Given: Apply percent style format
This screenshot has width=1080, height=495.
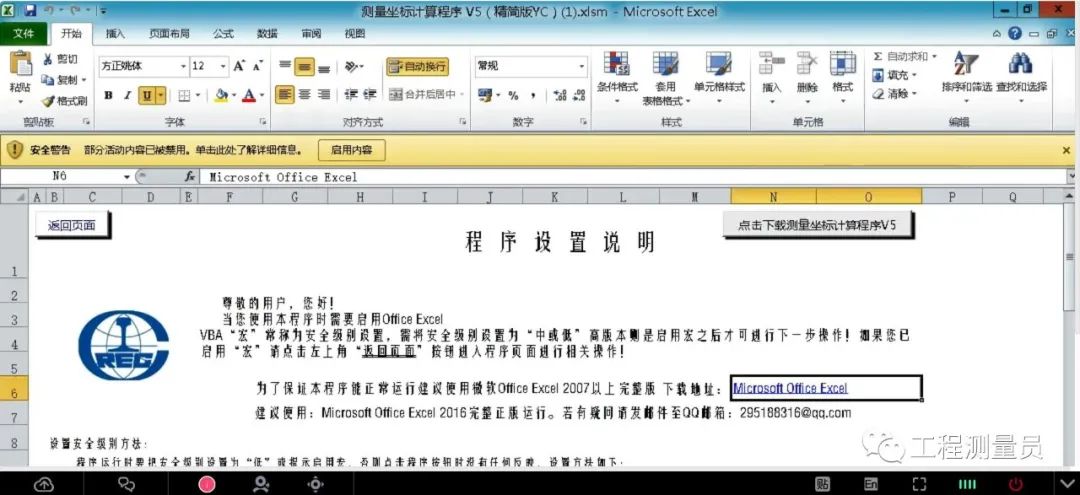Looking at the screenshot, I should [x=513, y=95].
